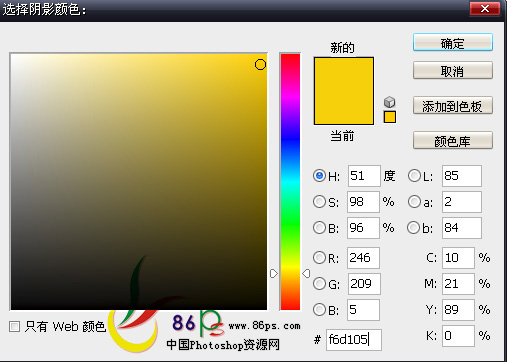Select the Lab b radio button
507x362 pixels.
tap(414, 228)
